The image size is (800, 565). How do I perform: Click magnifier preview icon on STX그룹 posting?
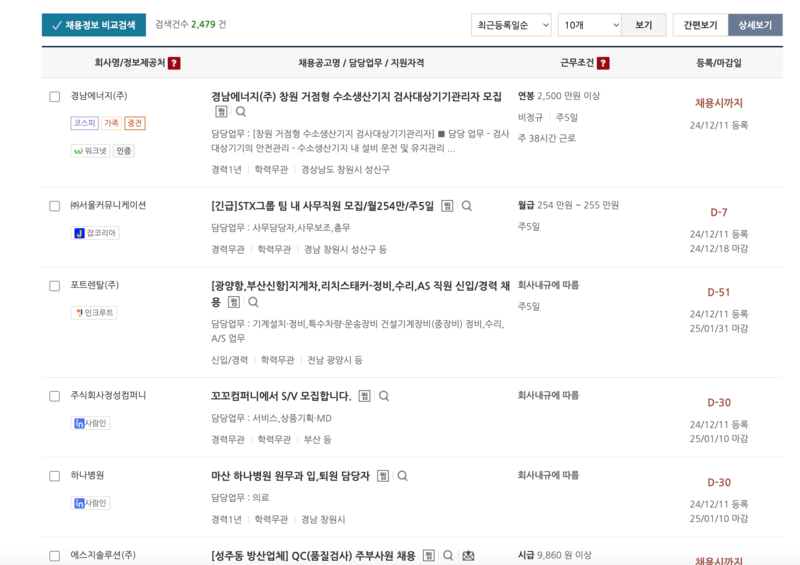(x=467, y=206)
